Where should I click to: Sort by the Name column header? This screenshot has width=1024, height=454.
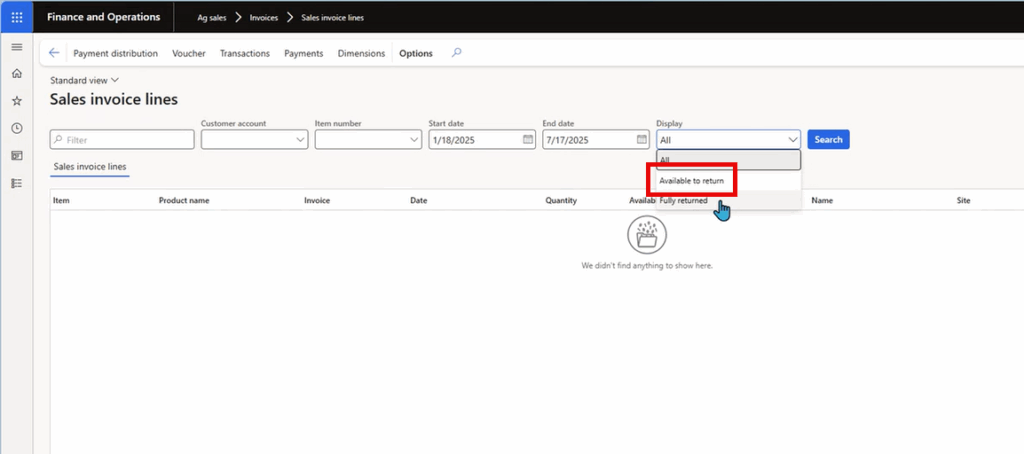[x=822, y=201]
